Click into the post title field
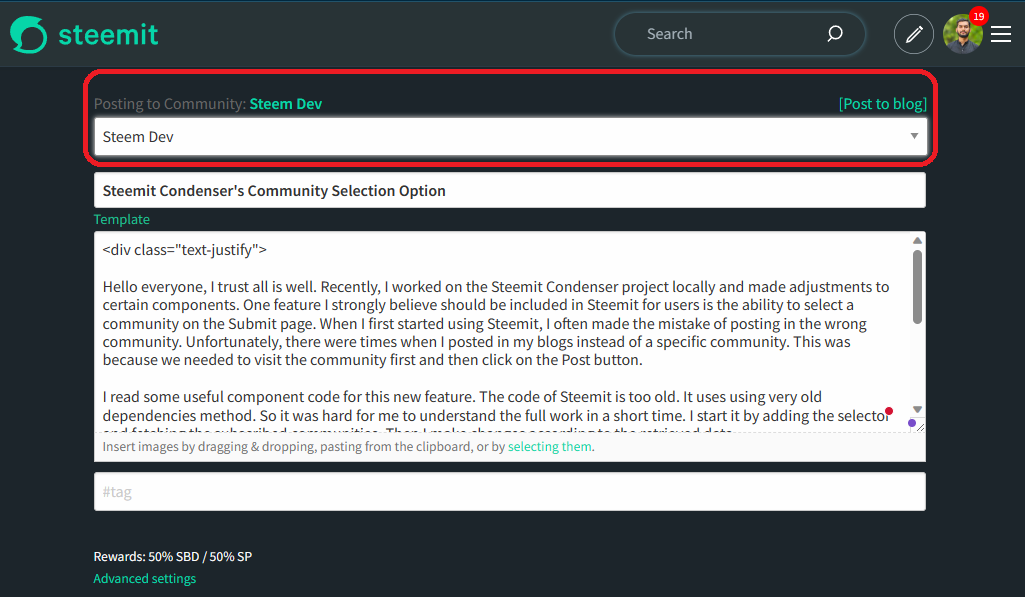Image resolution: width=1025 pixels, height=597 pixels. click(x=510, y=190)
